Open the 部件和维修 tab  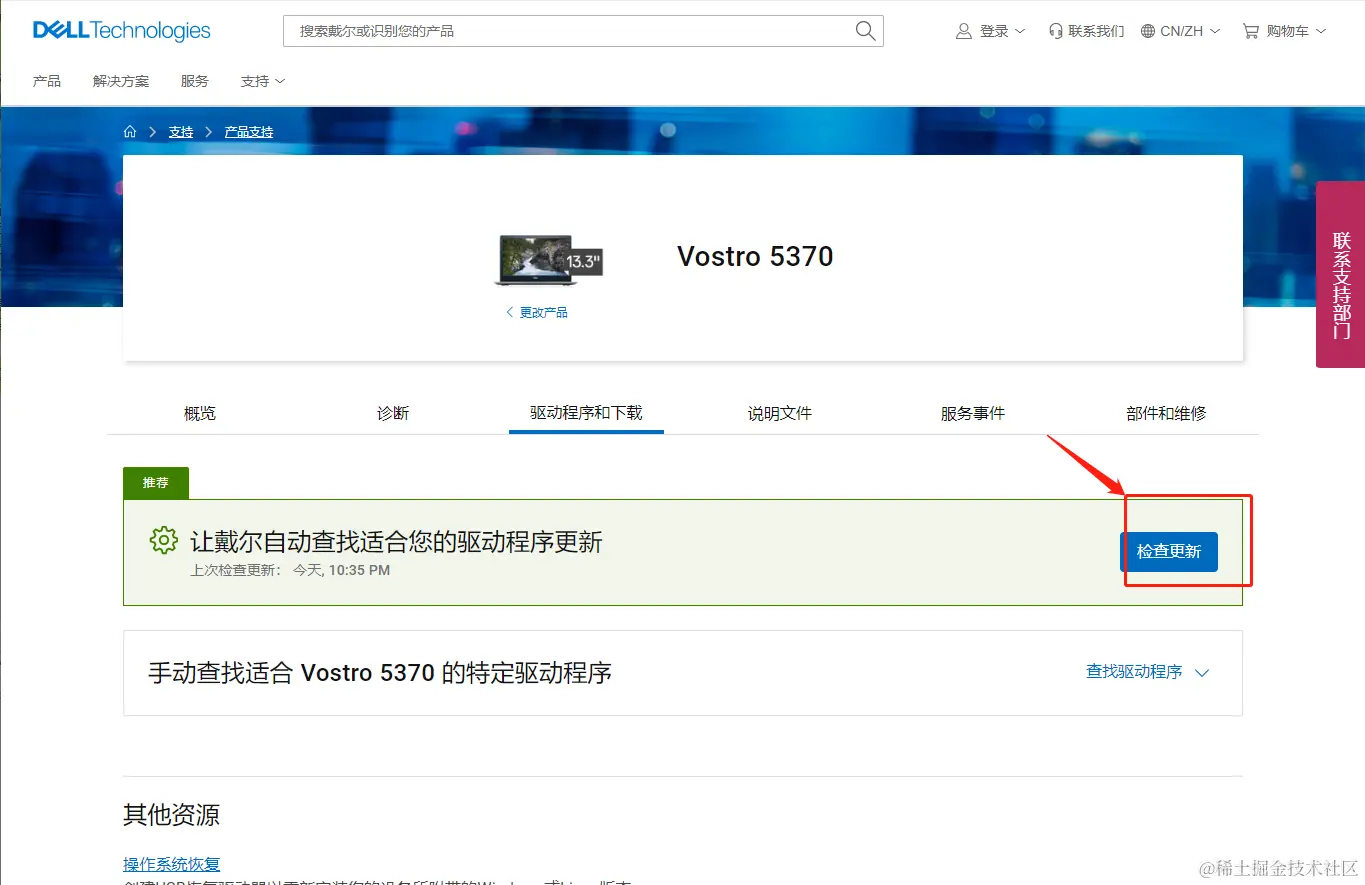[1166, 413]
